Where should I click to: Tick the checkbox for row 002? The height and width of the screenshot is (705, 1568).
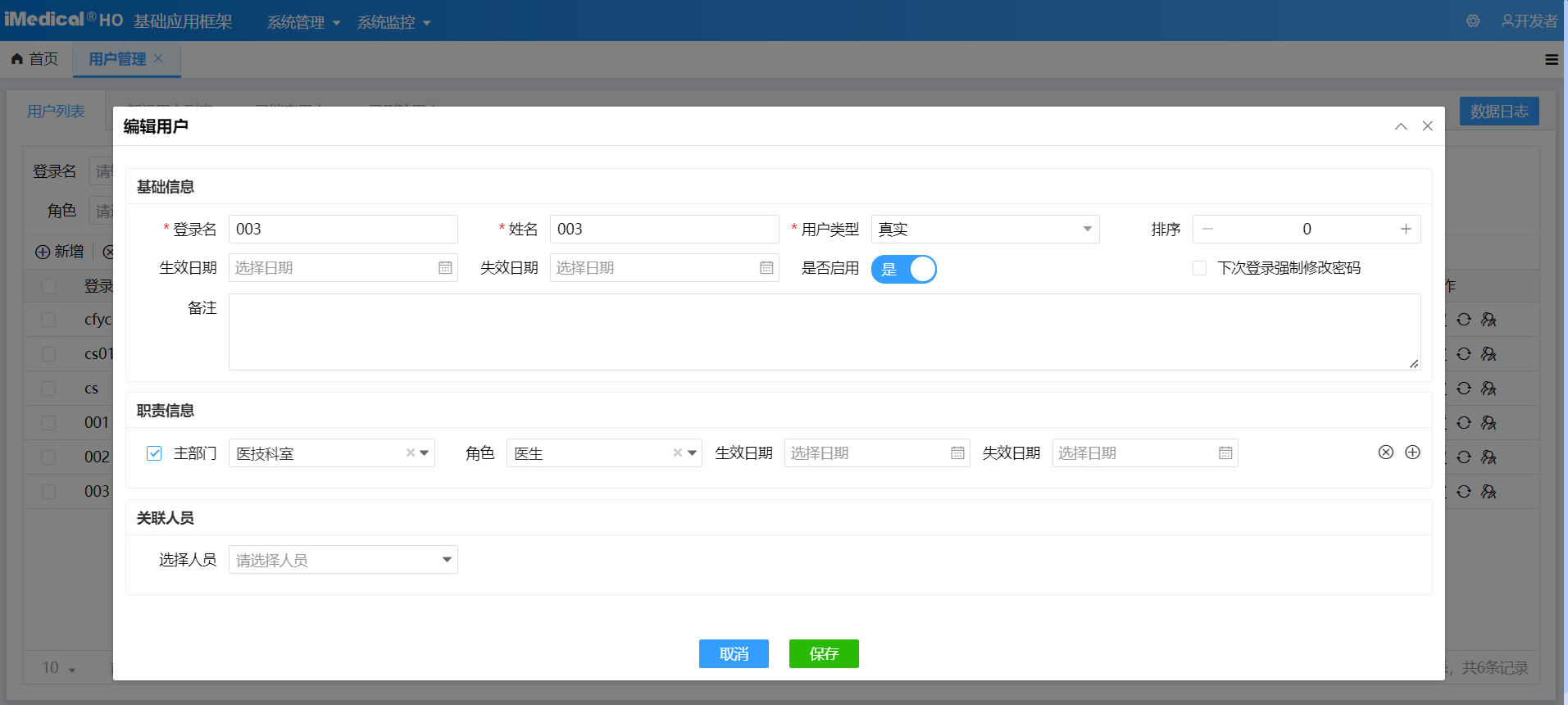49,457
